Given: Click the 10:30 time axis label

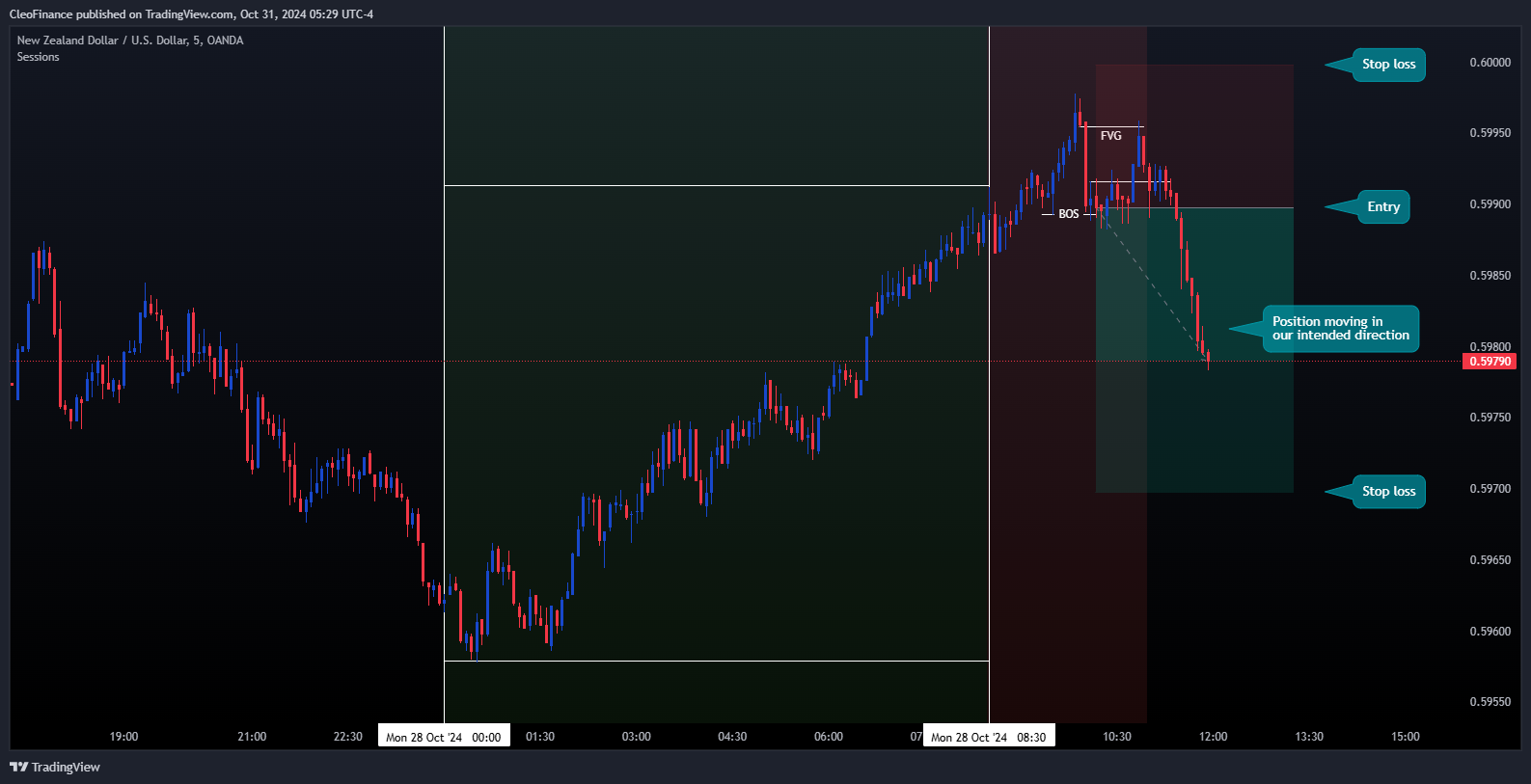Looking at the screenshot, I should [x=1117, y=737].
